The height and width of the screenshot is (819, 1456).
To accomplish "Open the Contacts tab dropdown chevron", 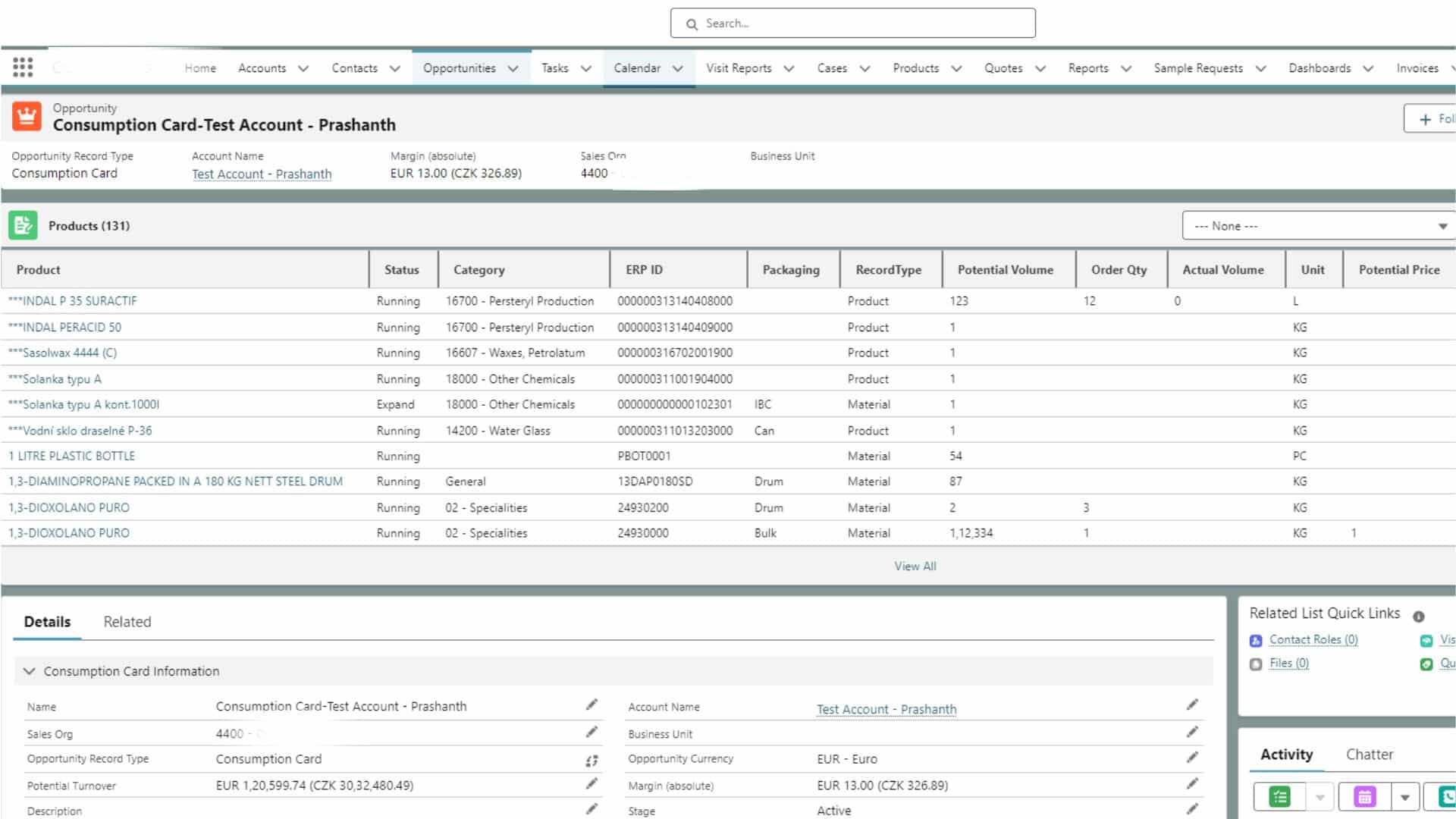I will (x=394, y=68).
